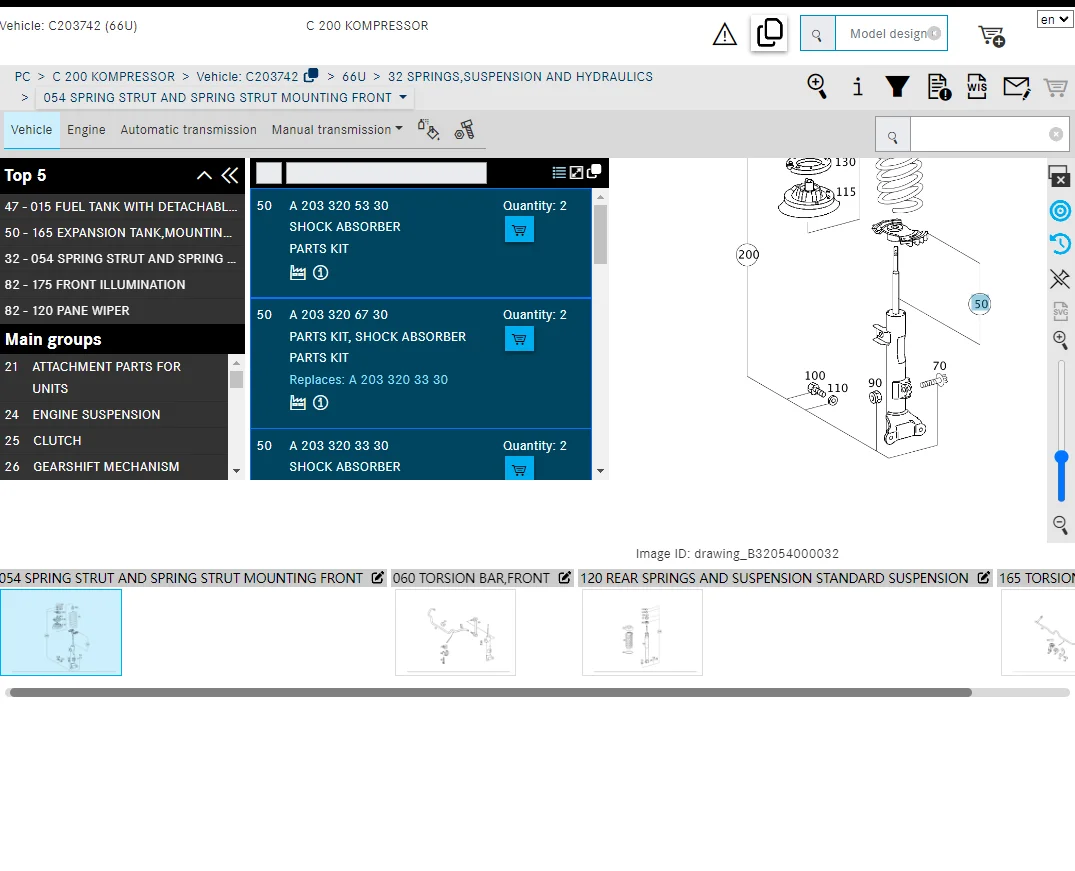Viewport: 1075px width, 871px height.
Task: Open 32 SPRINGS,SUSPENSION AND HYDRAULICS breadcrumb
Action: coord(520,77)
